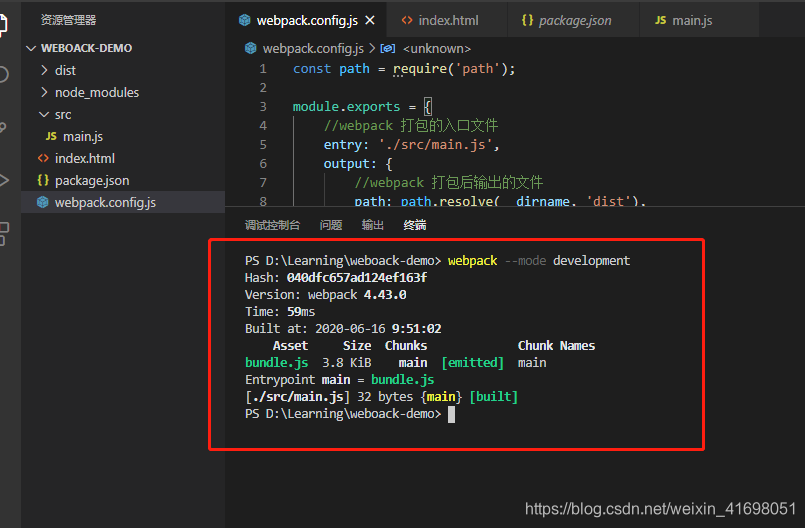This screenshot has height=528, width=805.
Task: Click webpack.config.js in the breadcrumb
Action: point(313,49)
